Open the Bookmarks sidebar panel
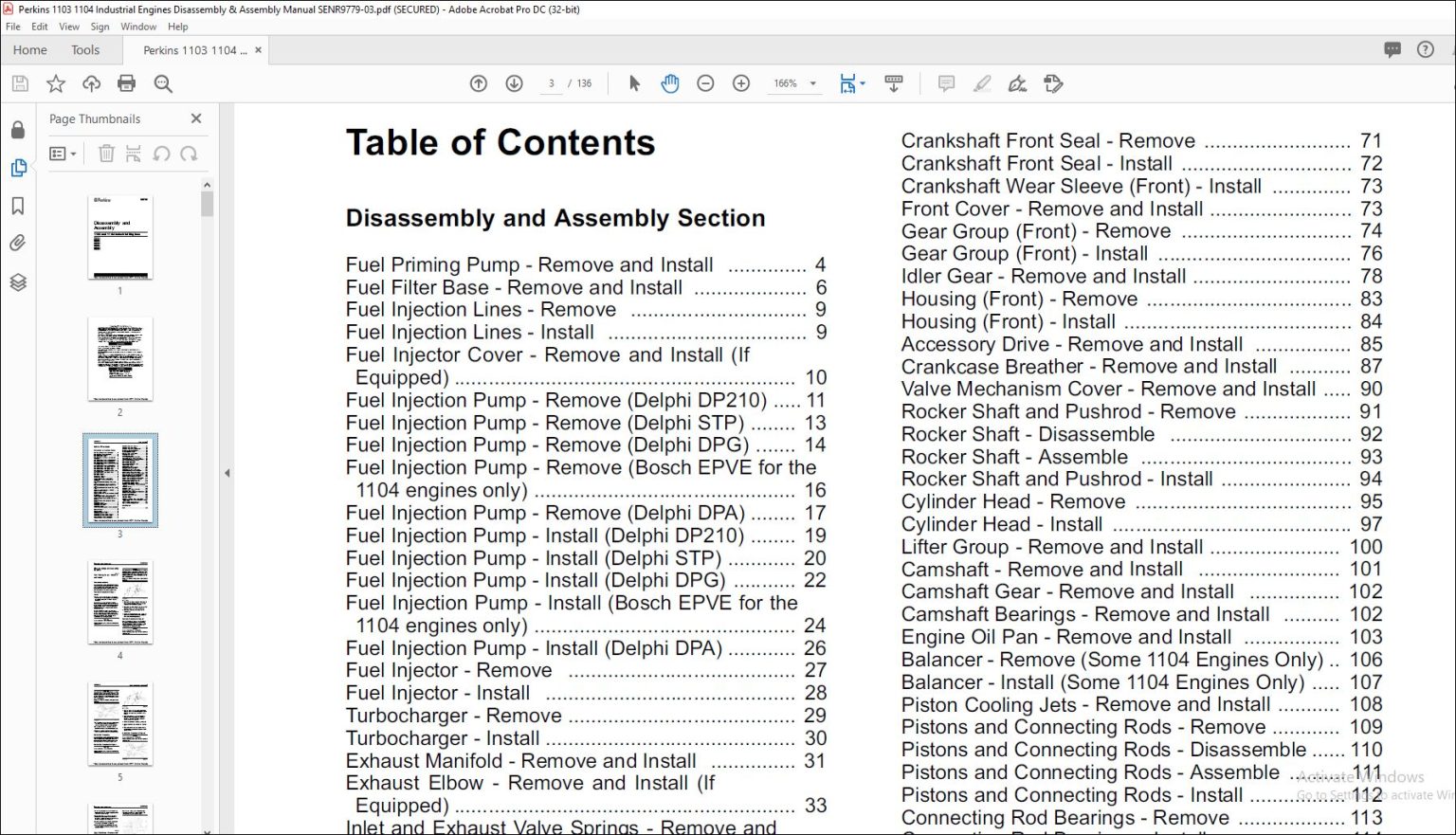1456x835 pixels. click(x=18, y=206)
